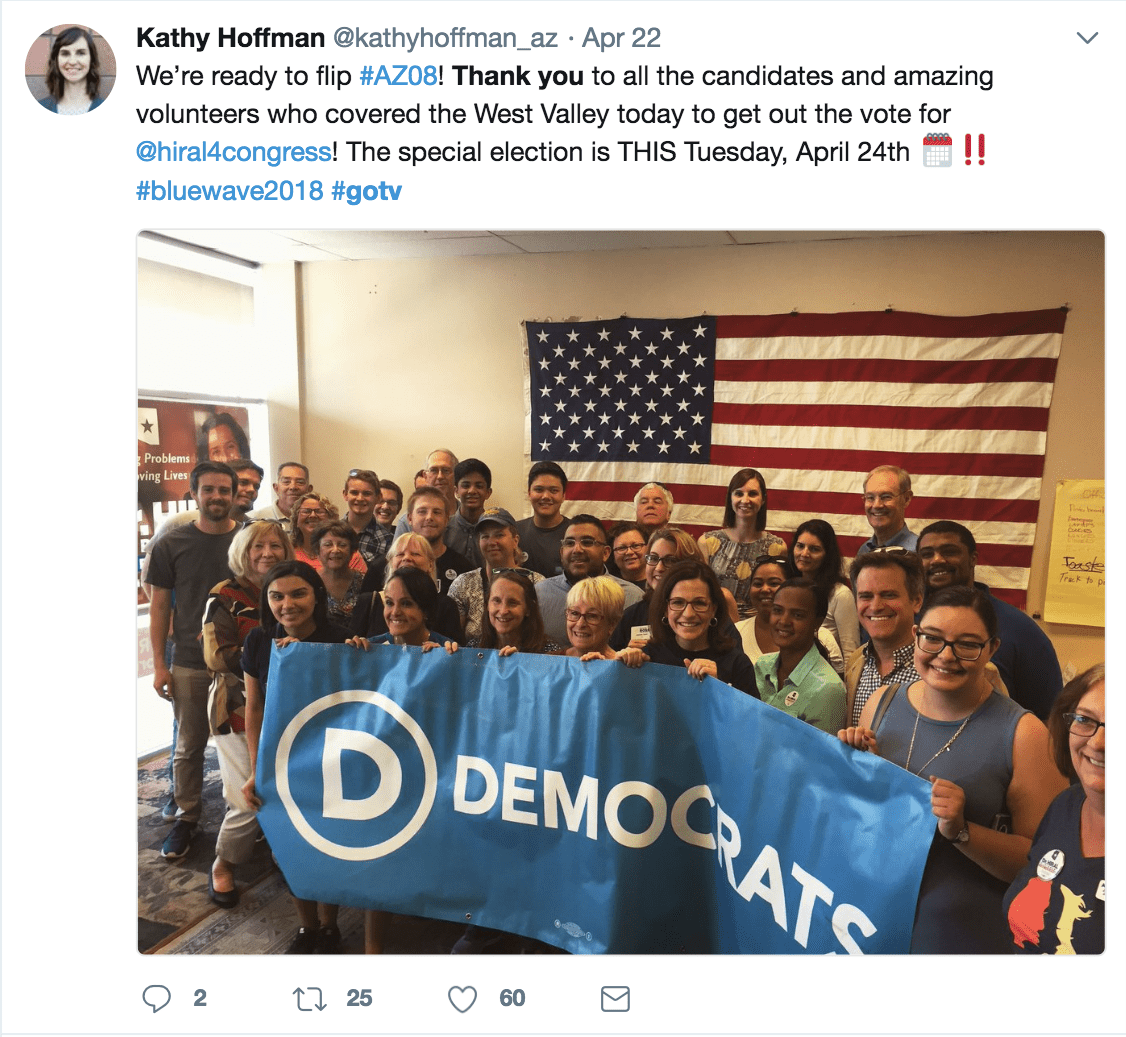
Task: Open the #bluewave2018 hashtag
Action: 230,190
